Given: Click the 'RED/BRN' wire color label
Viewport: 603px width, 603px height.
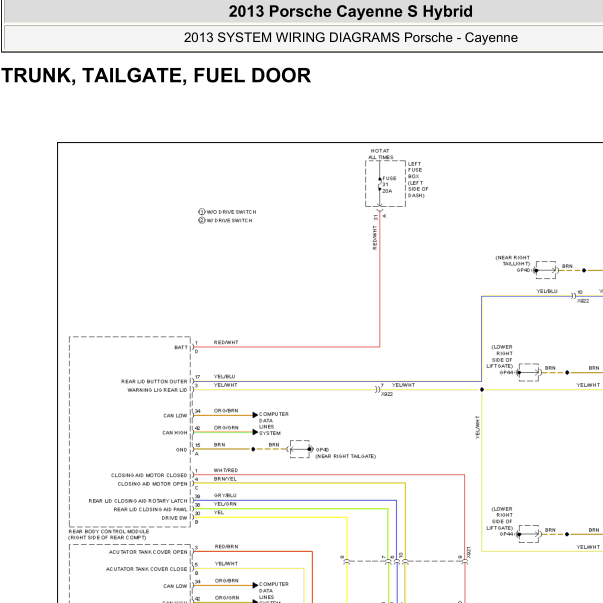Looking at the screenshot, I should 226,546.
